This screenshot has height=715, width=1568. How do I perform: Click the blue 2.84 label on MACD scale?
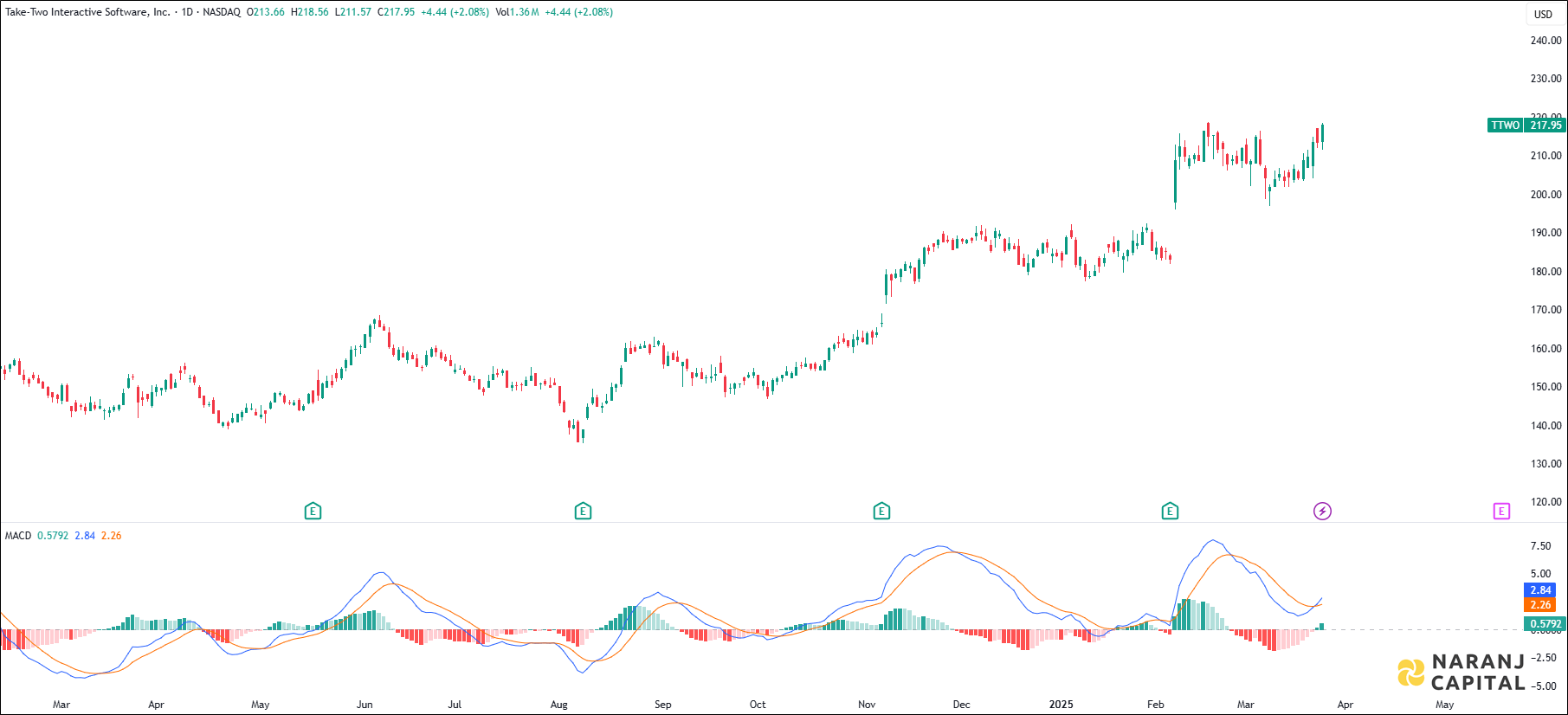coord(1540,590)
